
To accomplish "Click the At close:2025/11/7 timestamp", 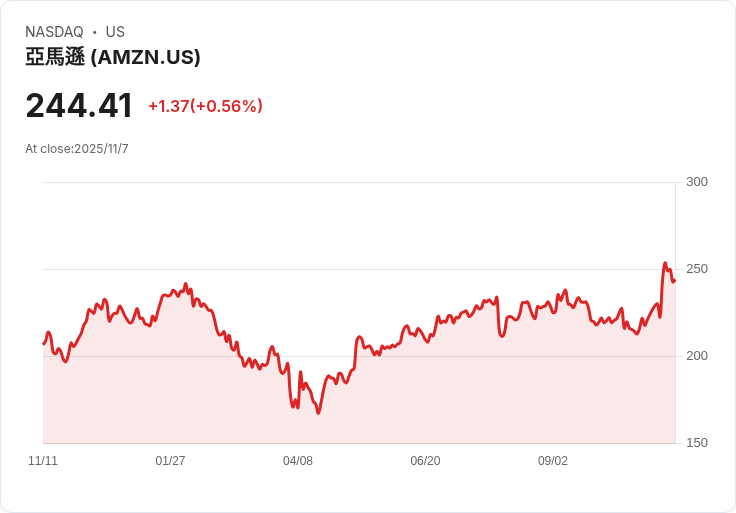I will [x=77, y=149].
